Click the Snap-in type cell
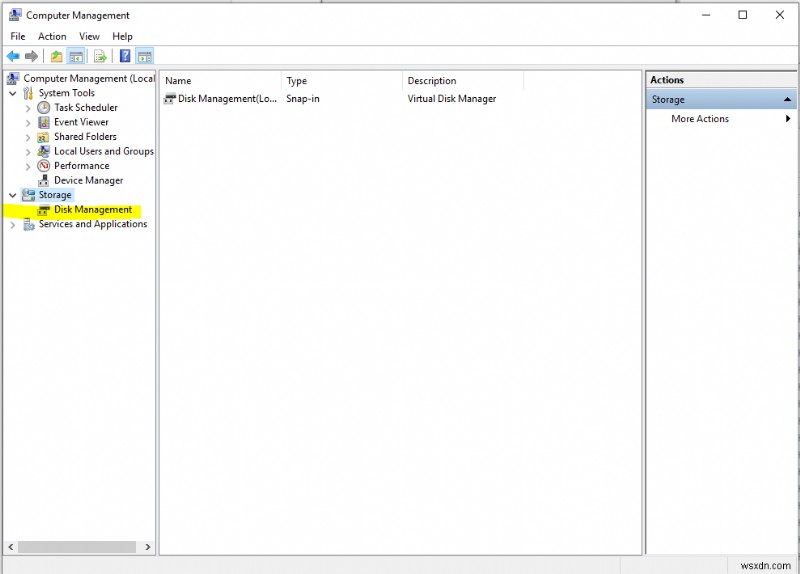This screenshot has height=574, width=800. coord(303,98)
